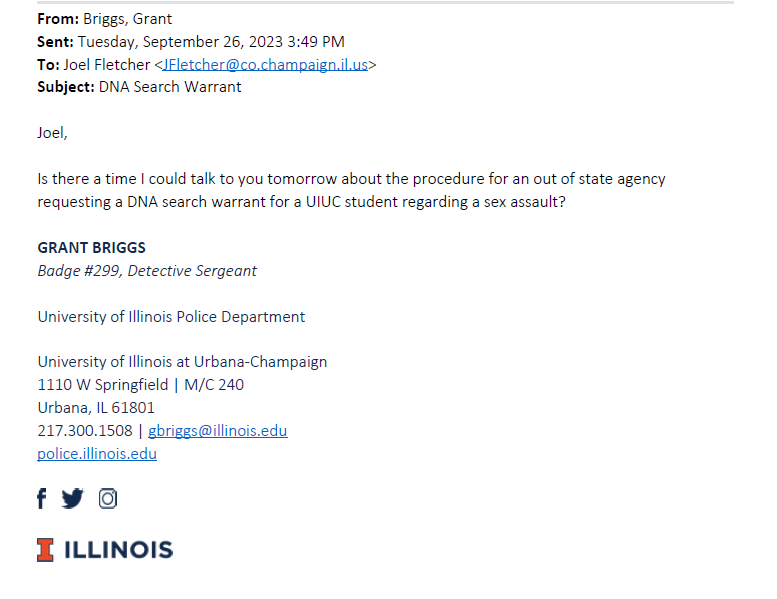Open the Facebook icon in signature
The height and width of the screenshot is (599, 777).
(x=42, y=498)
